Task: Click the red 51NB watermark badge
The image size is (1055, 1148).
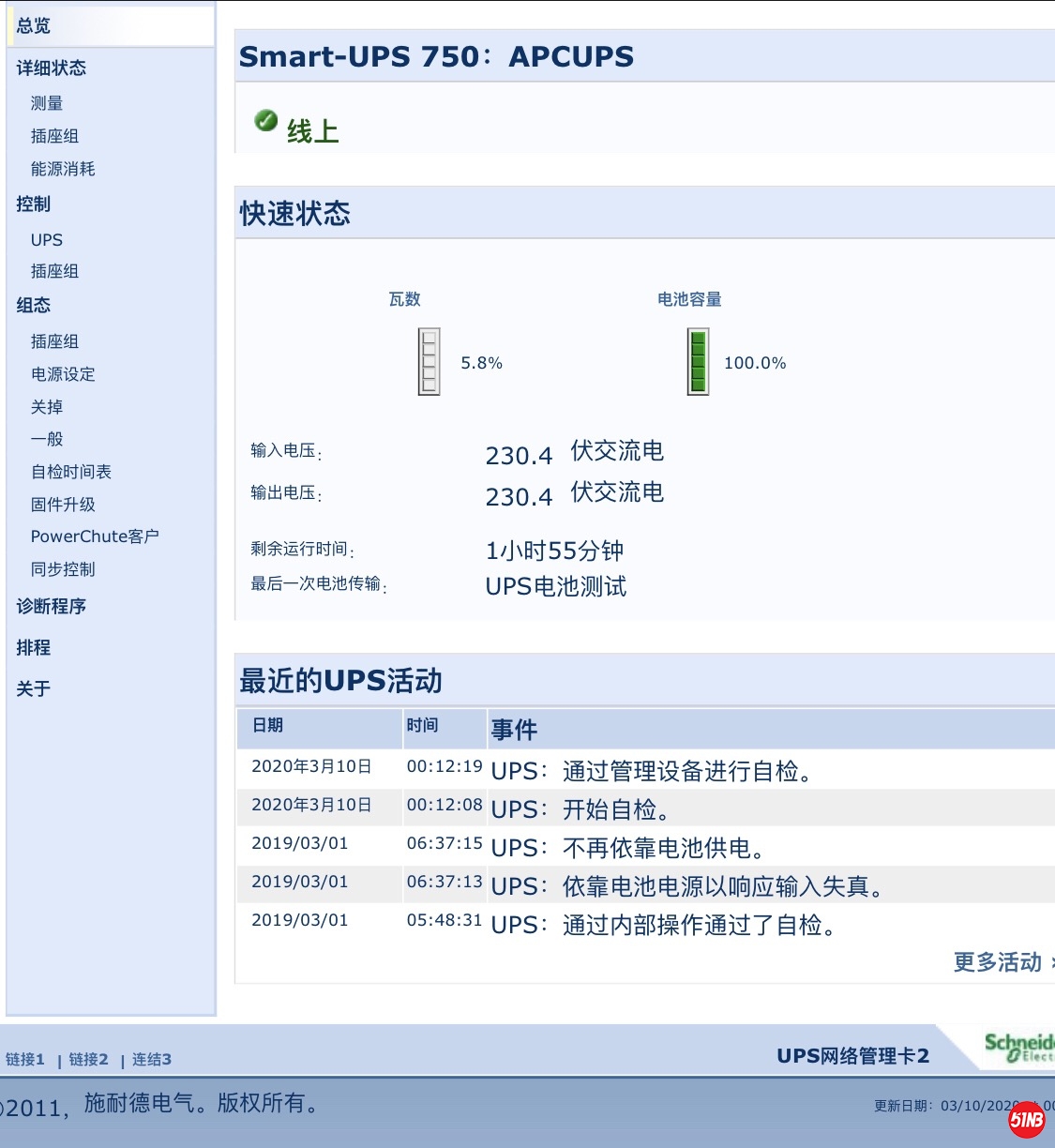Action: pos(1026,1119)
